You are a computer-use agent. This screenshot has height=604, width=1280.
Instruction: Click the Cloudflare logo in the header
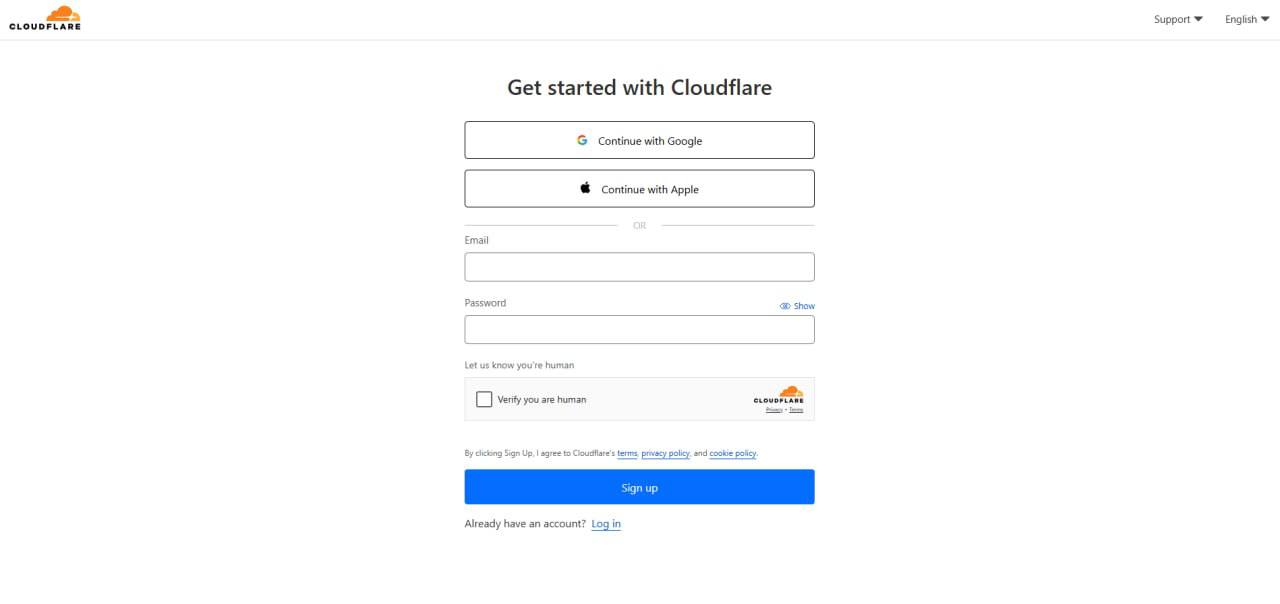pos(45,18)
